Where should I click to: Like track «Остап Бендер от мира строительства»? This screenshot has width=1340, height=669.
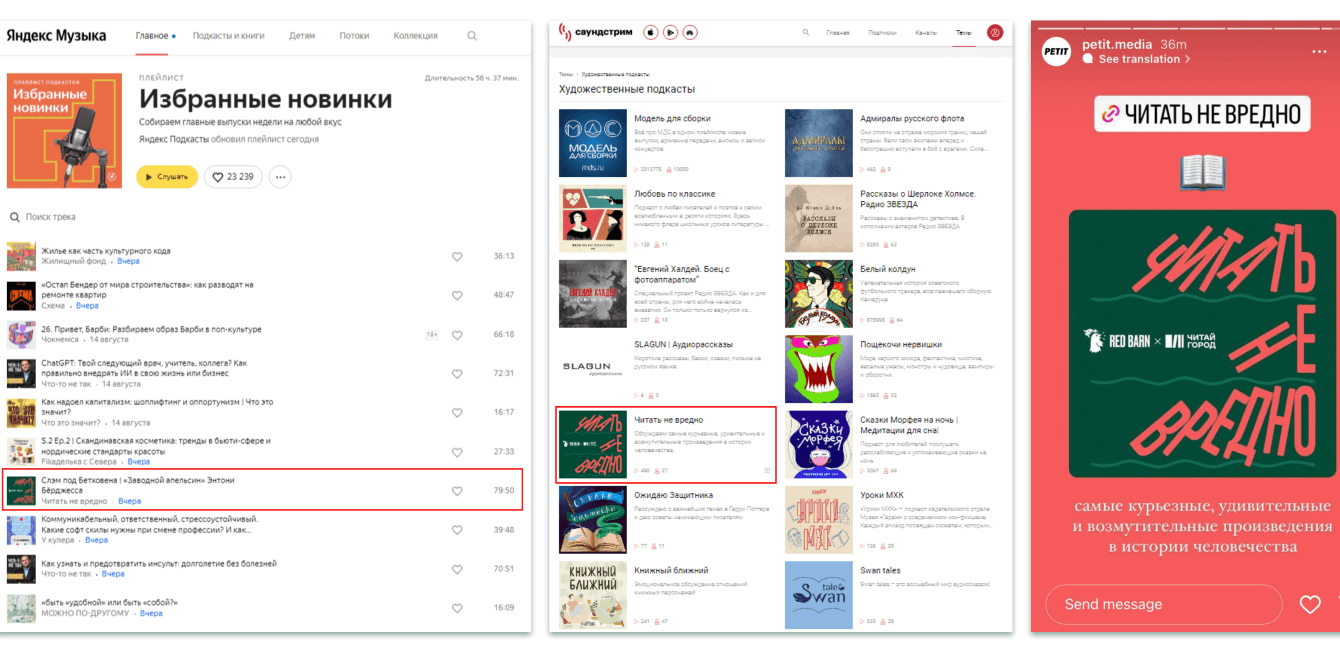[457, 296]
